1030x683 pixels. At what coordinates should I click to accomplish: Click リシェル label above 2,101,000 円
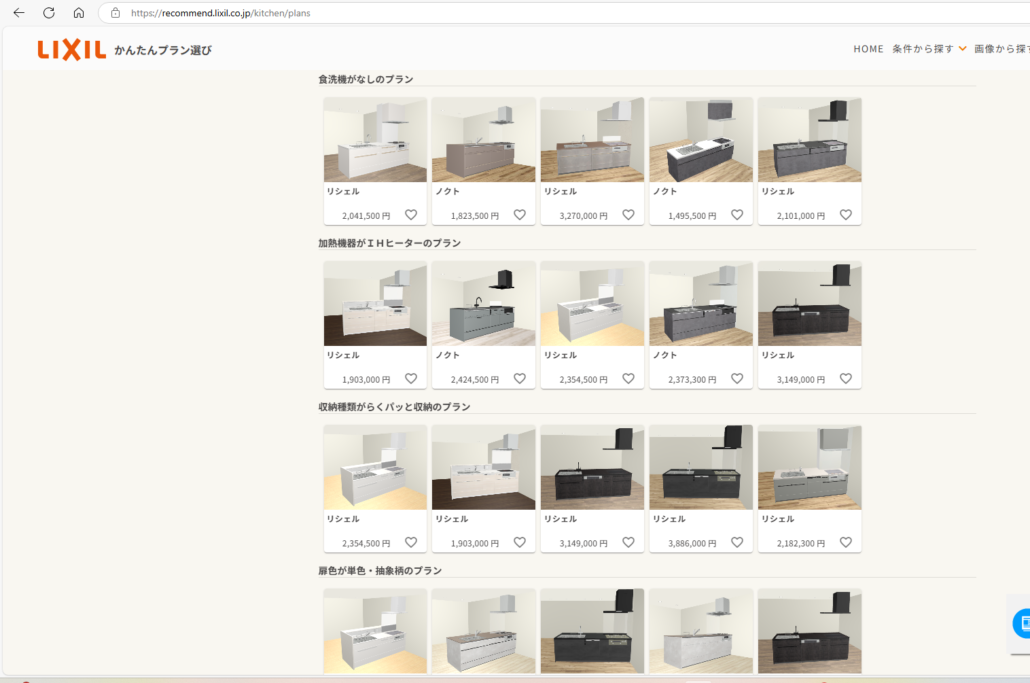click(778, 191)
